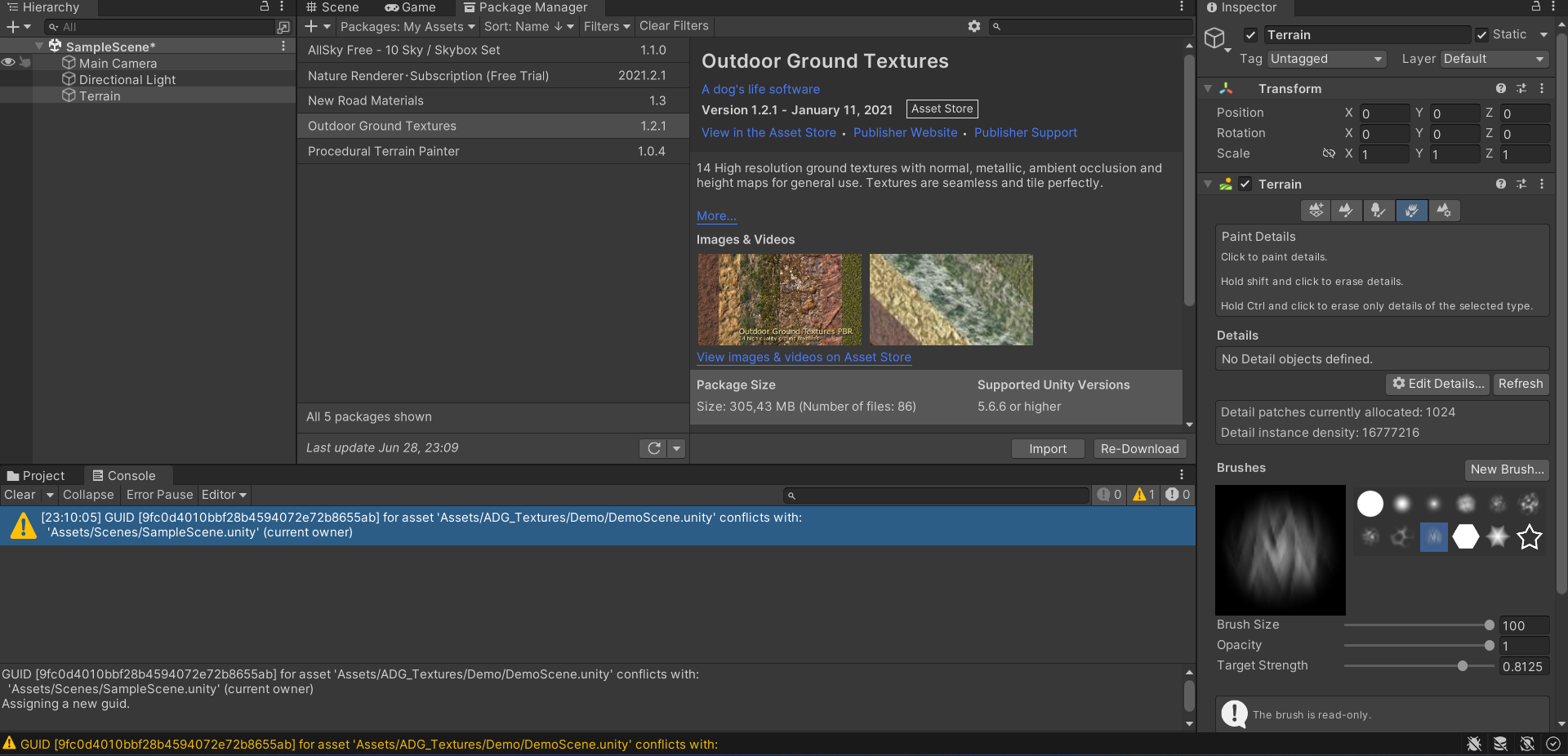Toggle Scale constrained proportions link
This screenshot has height=756, width=1568.
point(1329,153)
